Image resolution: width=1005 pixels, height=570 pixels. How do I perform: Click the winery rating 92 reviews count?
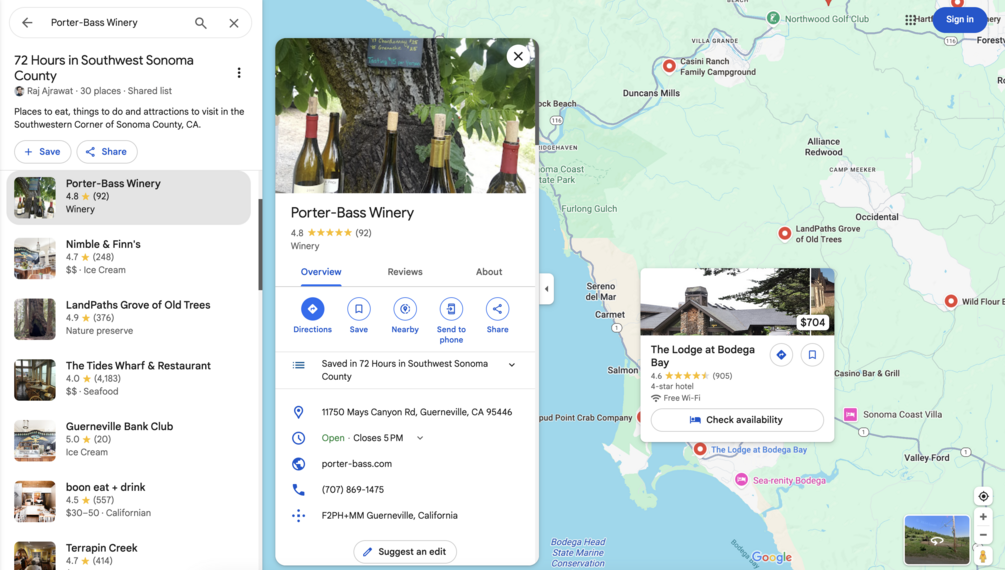click(363, 233)
